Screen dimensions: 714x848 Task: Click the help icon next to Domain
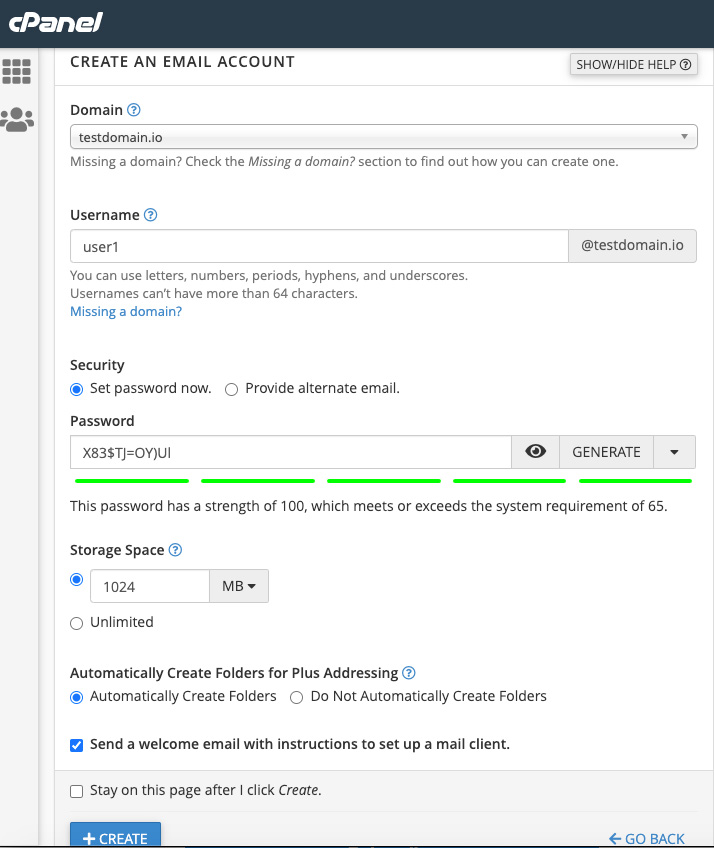pyautogui.click(x=134, y=110)
